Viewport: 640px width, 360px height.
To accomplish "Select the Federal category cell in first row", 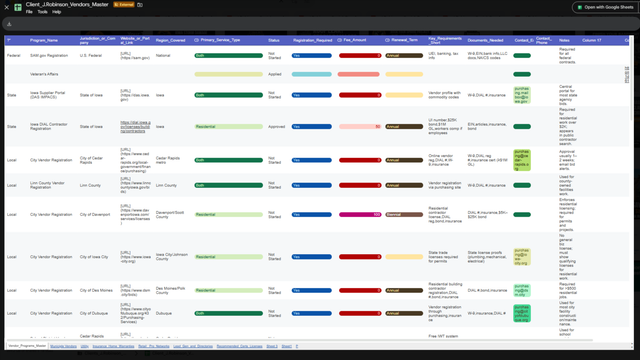I will pos(13,56).
